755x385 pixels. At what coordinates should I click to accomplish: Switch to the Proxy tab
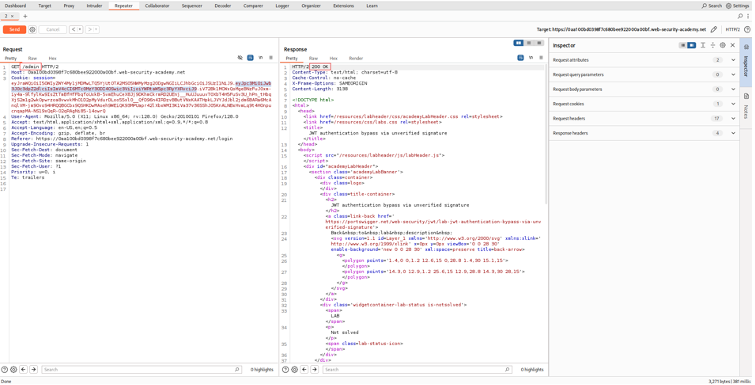pyautogui.click(x=69, y=6)
